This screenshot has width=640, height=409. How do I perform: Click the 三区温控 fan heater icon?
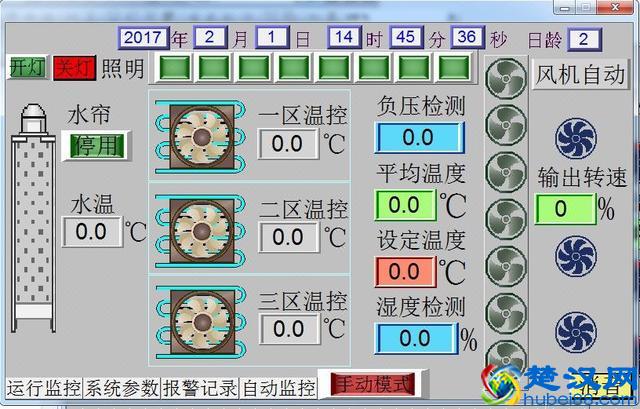[201, 322]
